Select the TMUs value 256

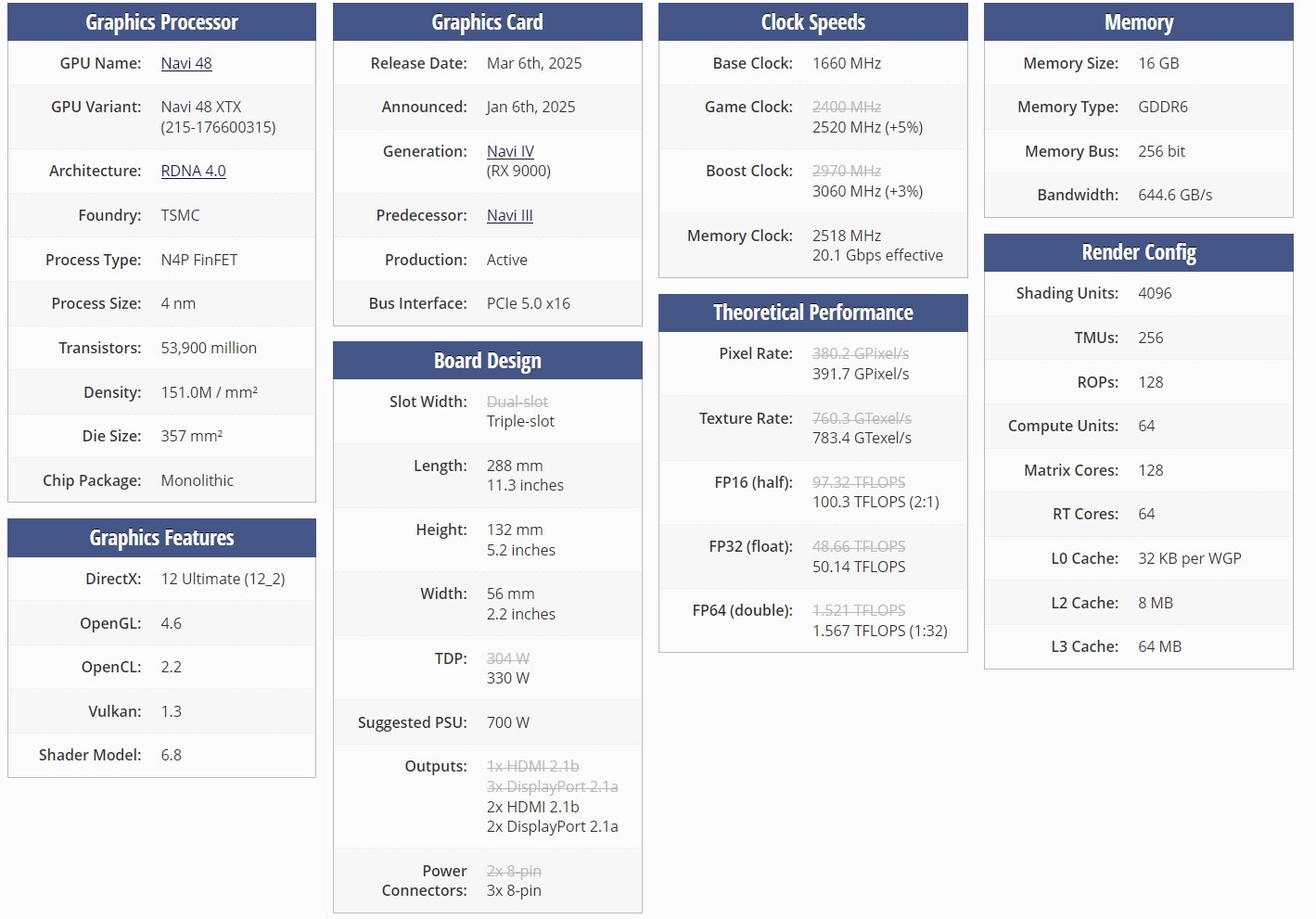tap(1150, 338)
